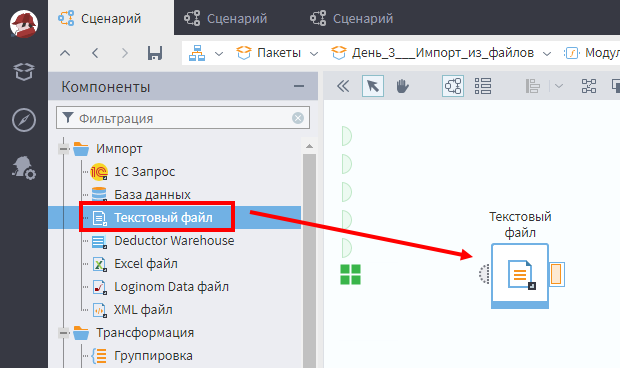Expand the День_3___Импорт_из_файлов dropdown chevron

click(x=547, y=54)
